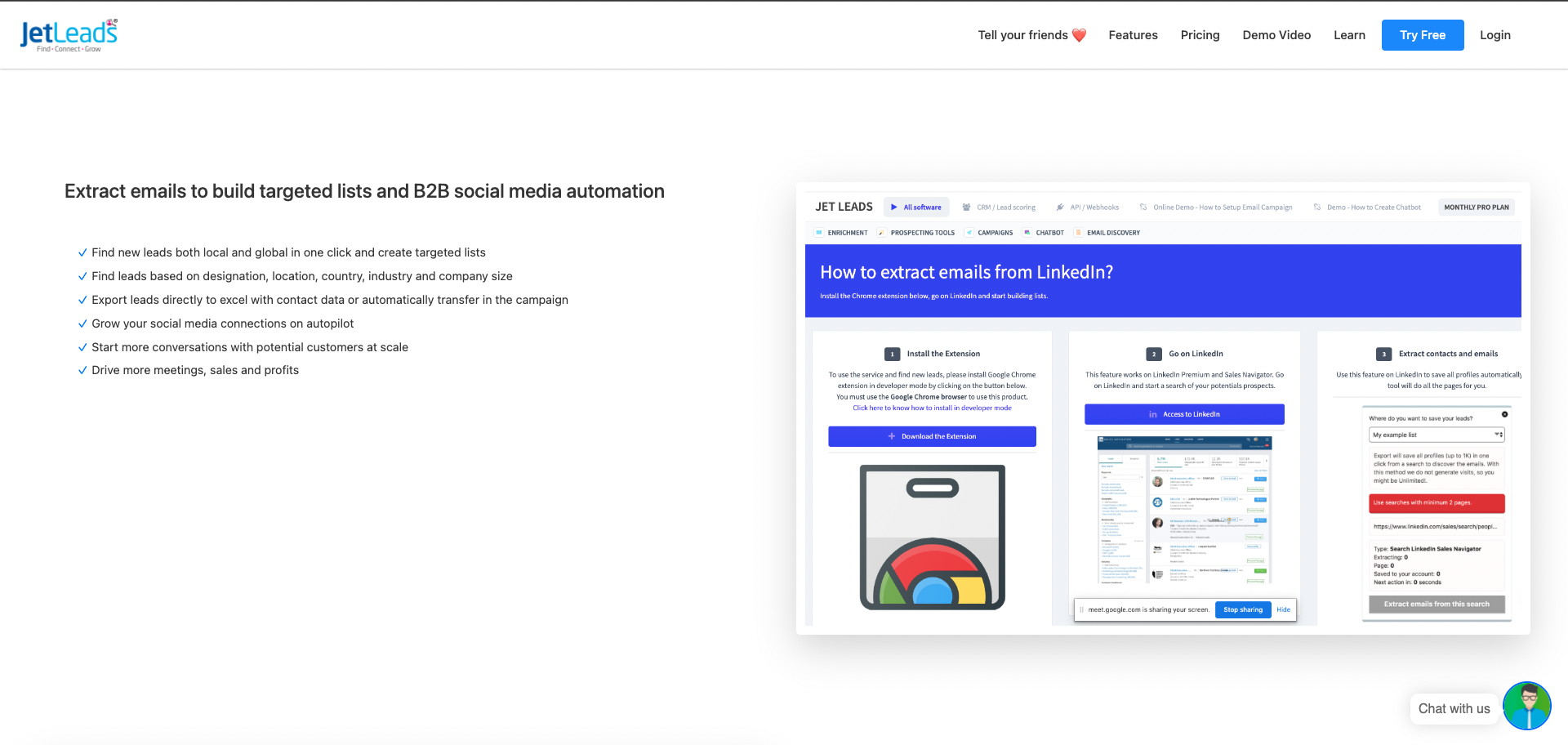Click developer mode install help link
Viewport: 1568px width, 745px height.
point(932,408)
